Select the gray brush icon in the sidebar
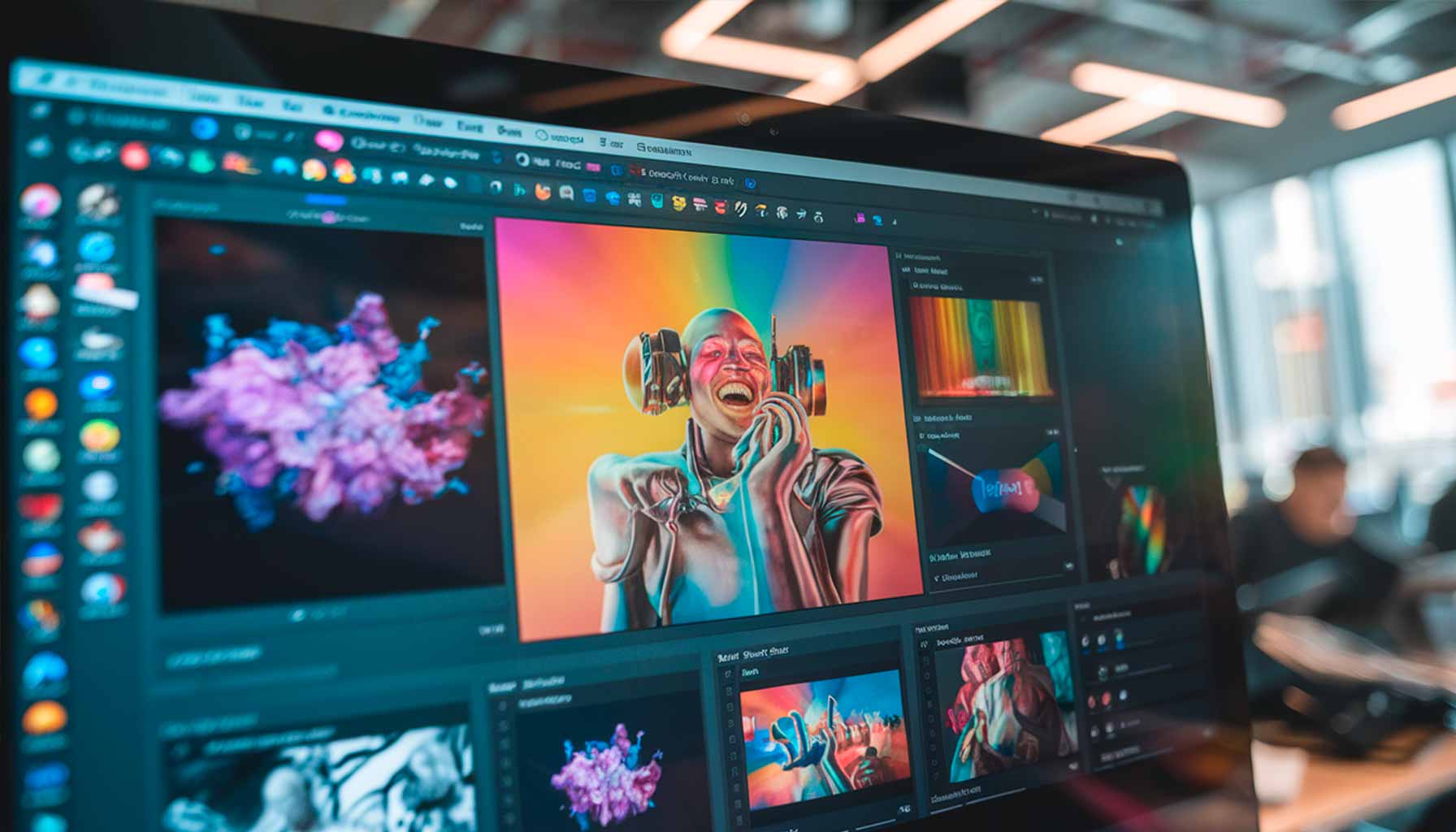This screenshot has height=832, width=1456. [99, 201]
